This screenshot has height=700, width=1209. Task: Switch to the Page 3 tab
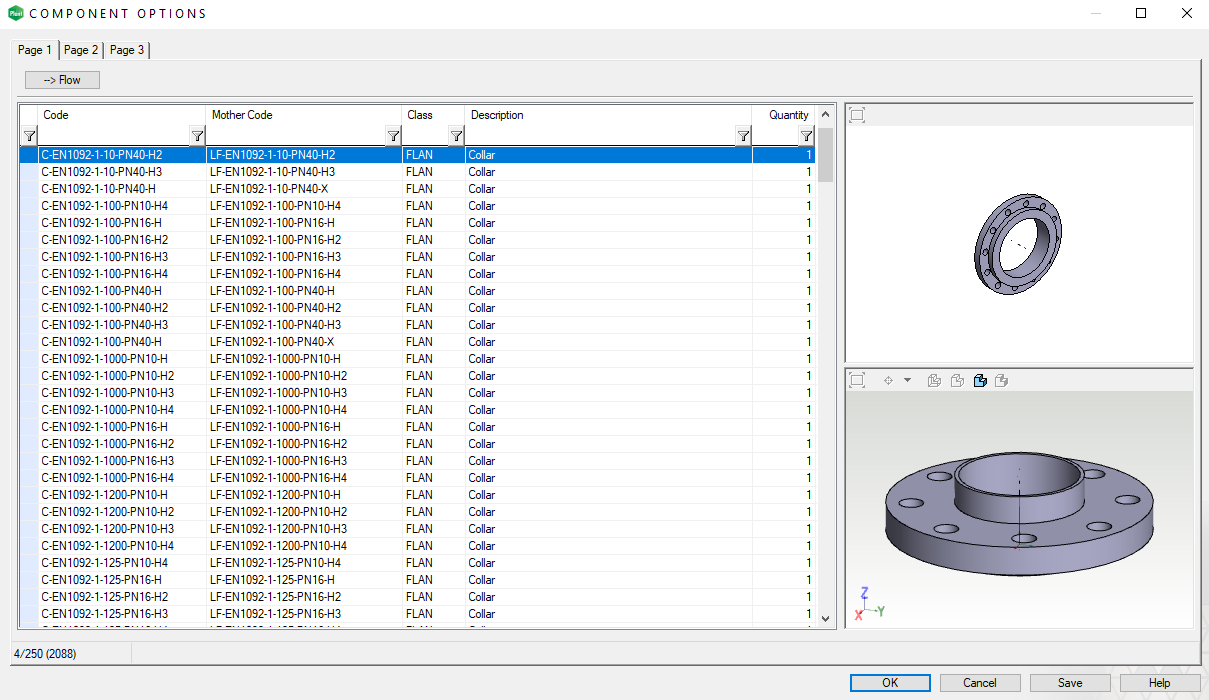(x=127, y=50)
